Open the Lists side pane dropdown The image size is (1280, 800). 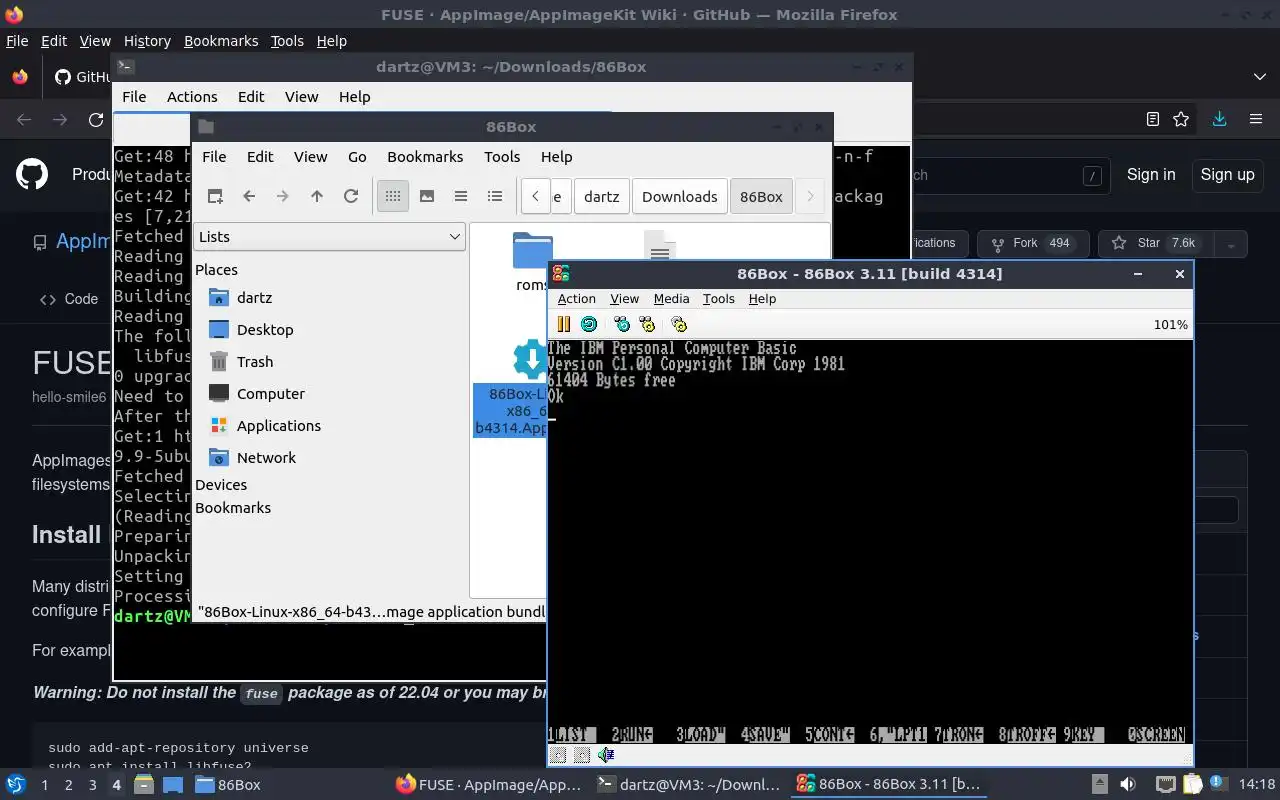pyautogui.click(x=329, y=237)
